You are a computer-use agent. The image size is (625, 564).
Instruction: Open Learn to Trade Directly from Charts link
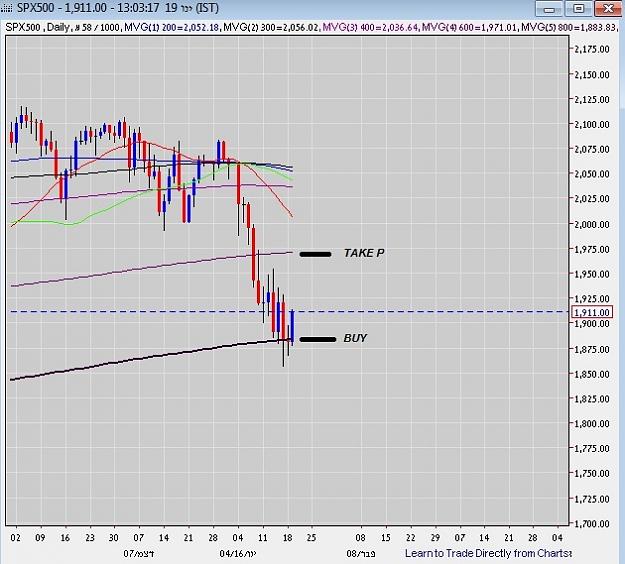pos(488,553)
